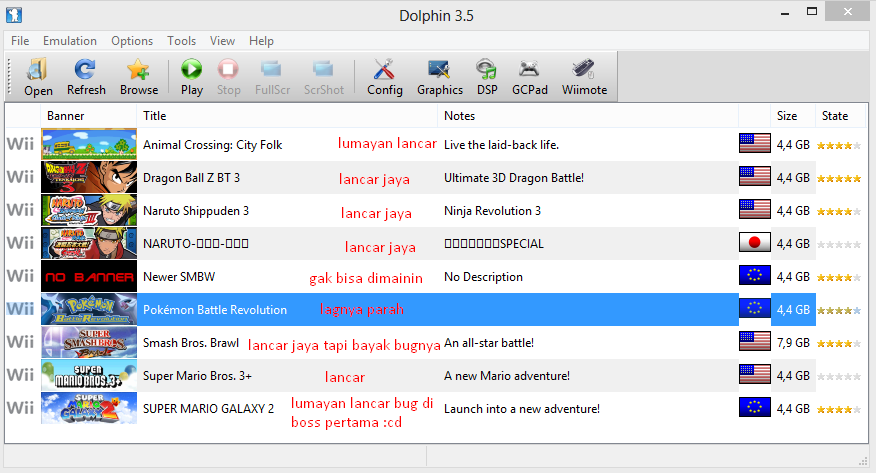The height and width of the screenshot is (473, 876).
Task: Click Super Mario Bros. 3+ banner
Action: 89,375
